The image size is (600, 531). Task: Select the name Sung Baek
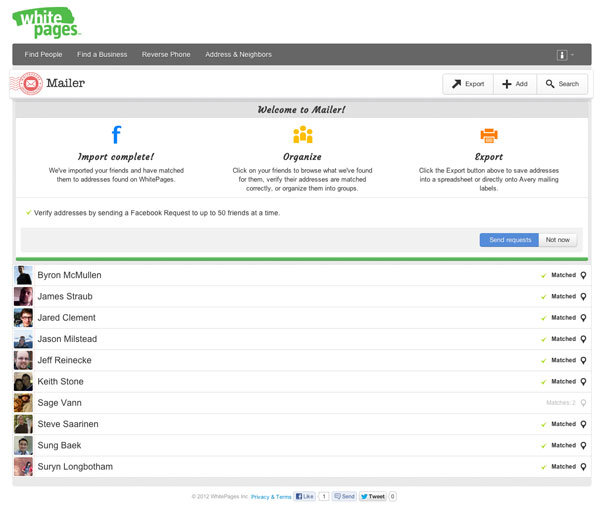pyautogui.click(x=59, y=445)
